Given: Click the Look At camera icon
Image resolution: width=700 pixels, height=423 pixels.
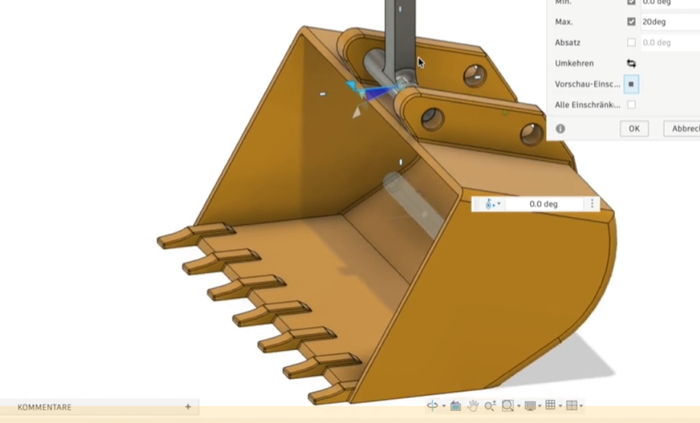Looking at the screenshot, I should (455, 406).
